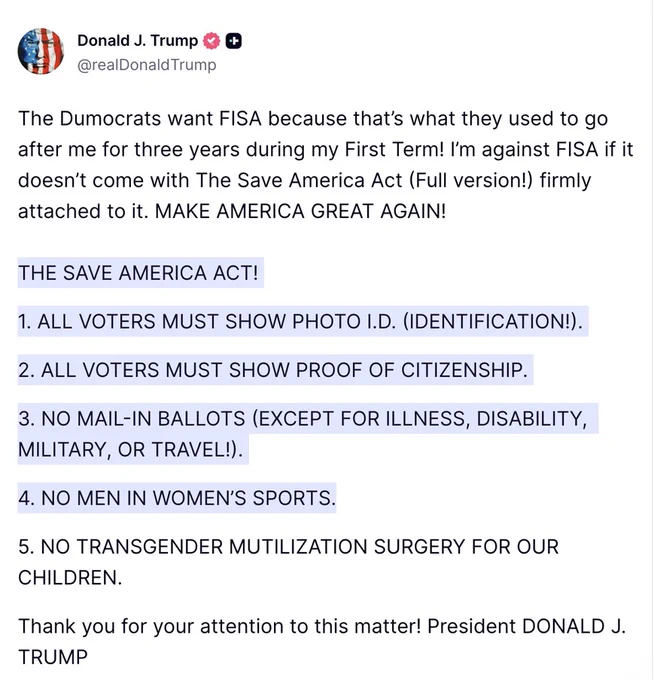
Task: Click PROOF OF CITIZENSHIP in item 2
Action: point(412,370)
